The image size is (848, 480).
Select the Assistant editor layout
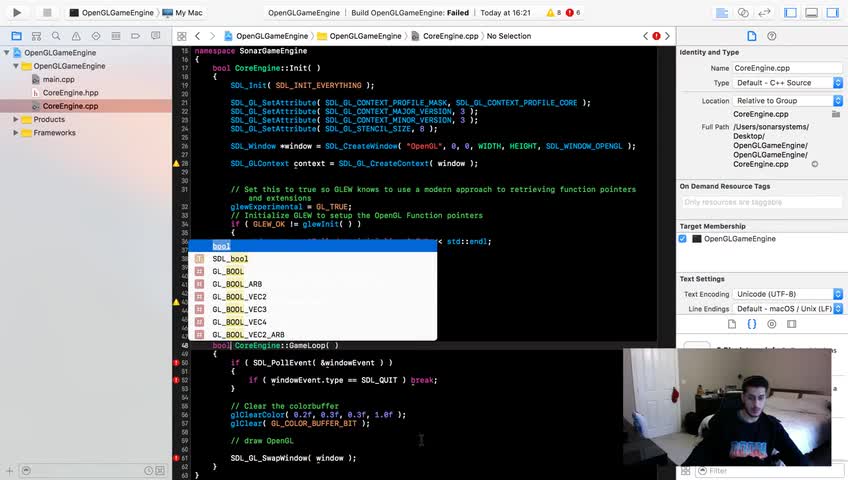coord(743,12)
